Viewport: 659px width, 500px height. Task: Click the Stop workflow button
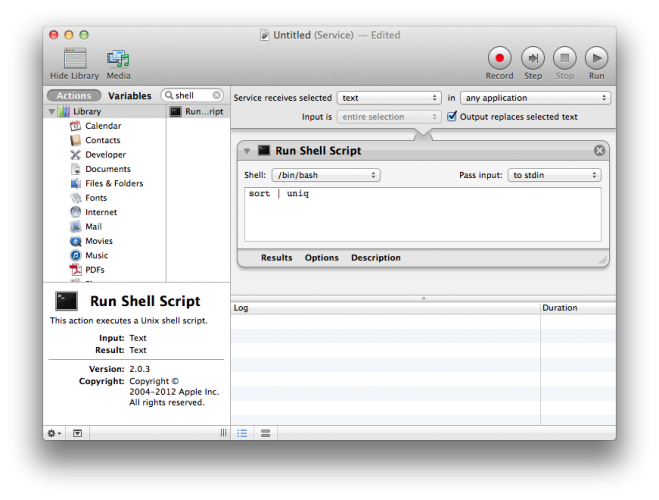pos(564,58)
